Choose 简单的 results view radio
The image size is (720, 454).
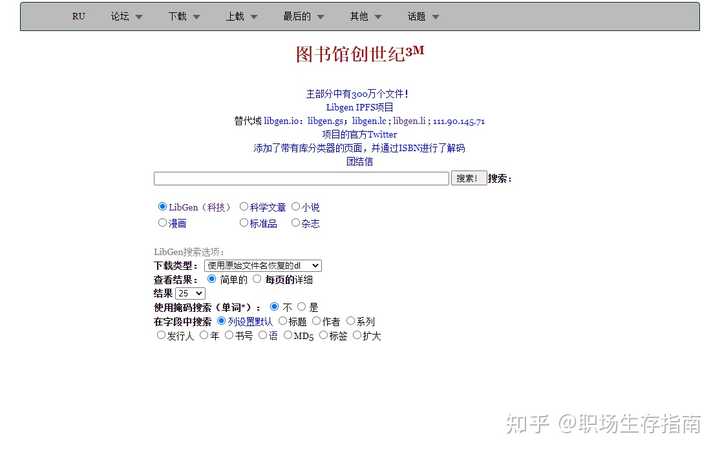212,279
